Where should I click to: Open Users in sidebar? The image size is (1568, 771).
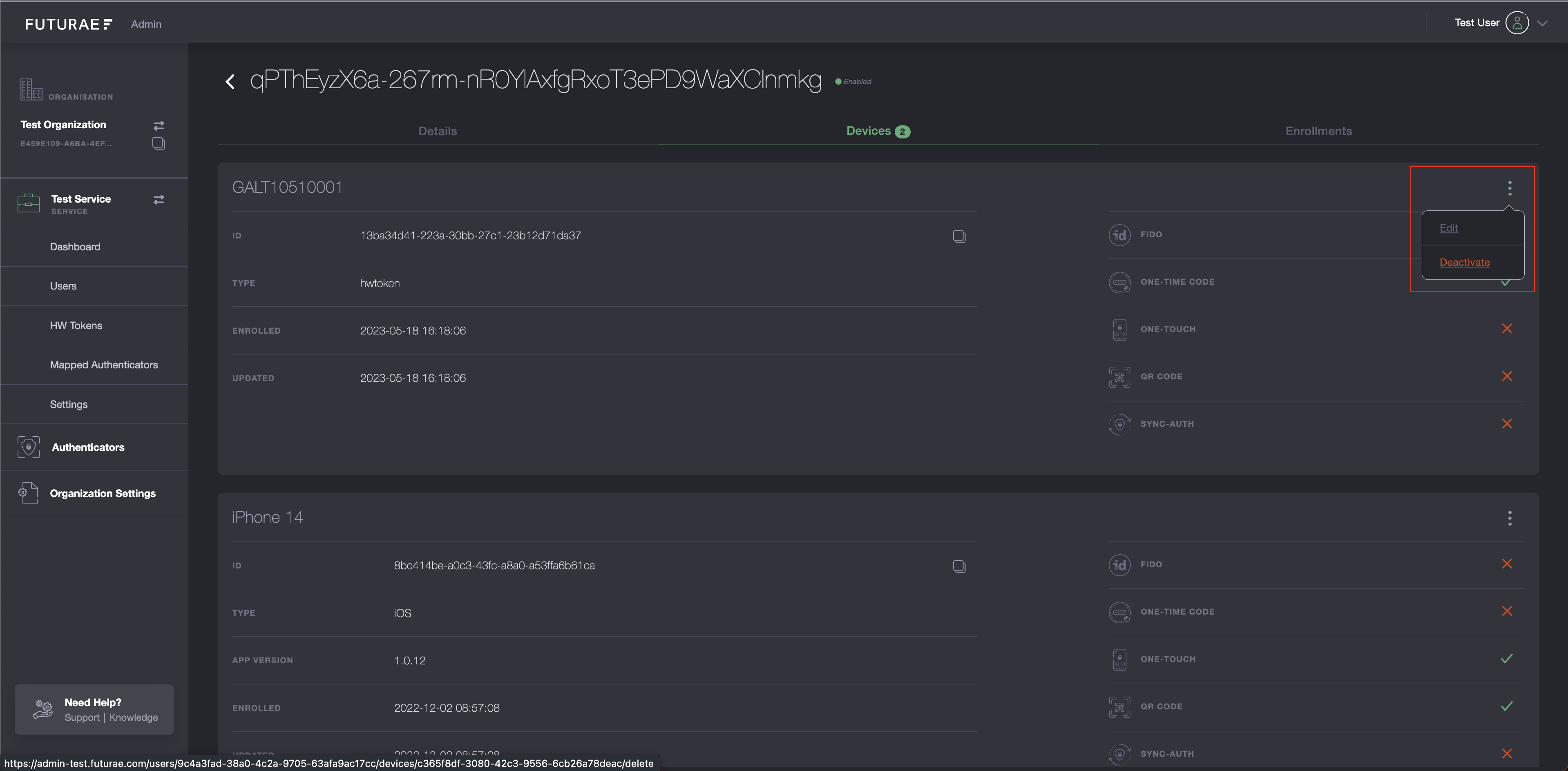click(x=63, y=286)
